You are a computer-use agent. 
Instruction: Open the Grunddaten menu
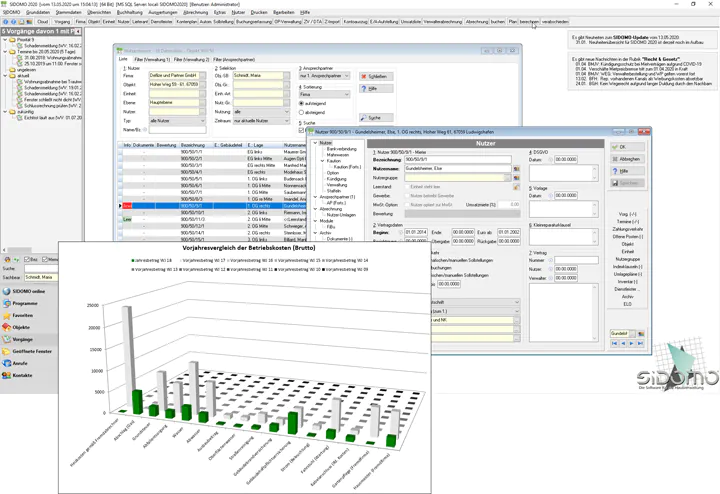(x=38, y=12)
